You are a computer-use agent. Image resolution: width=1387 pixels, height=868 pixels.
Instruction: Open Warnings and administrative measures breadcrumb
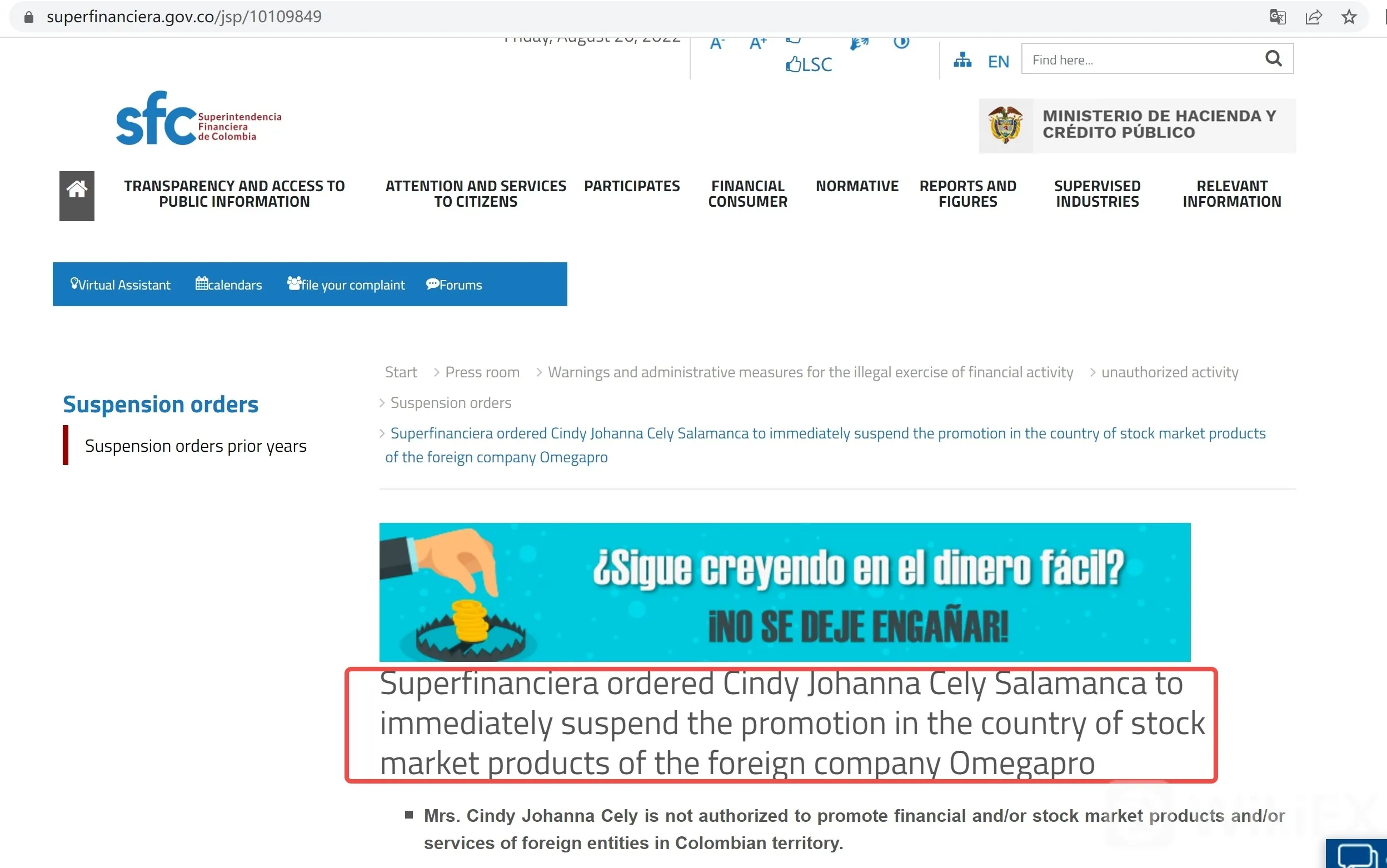[x=811, y=372]
